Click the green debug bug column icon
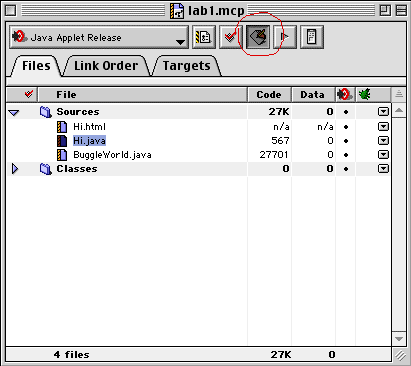The width and height of the screenshot is (411, 366). [364, 95]
